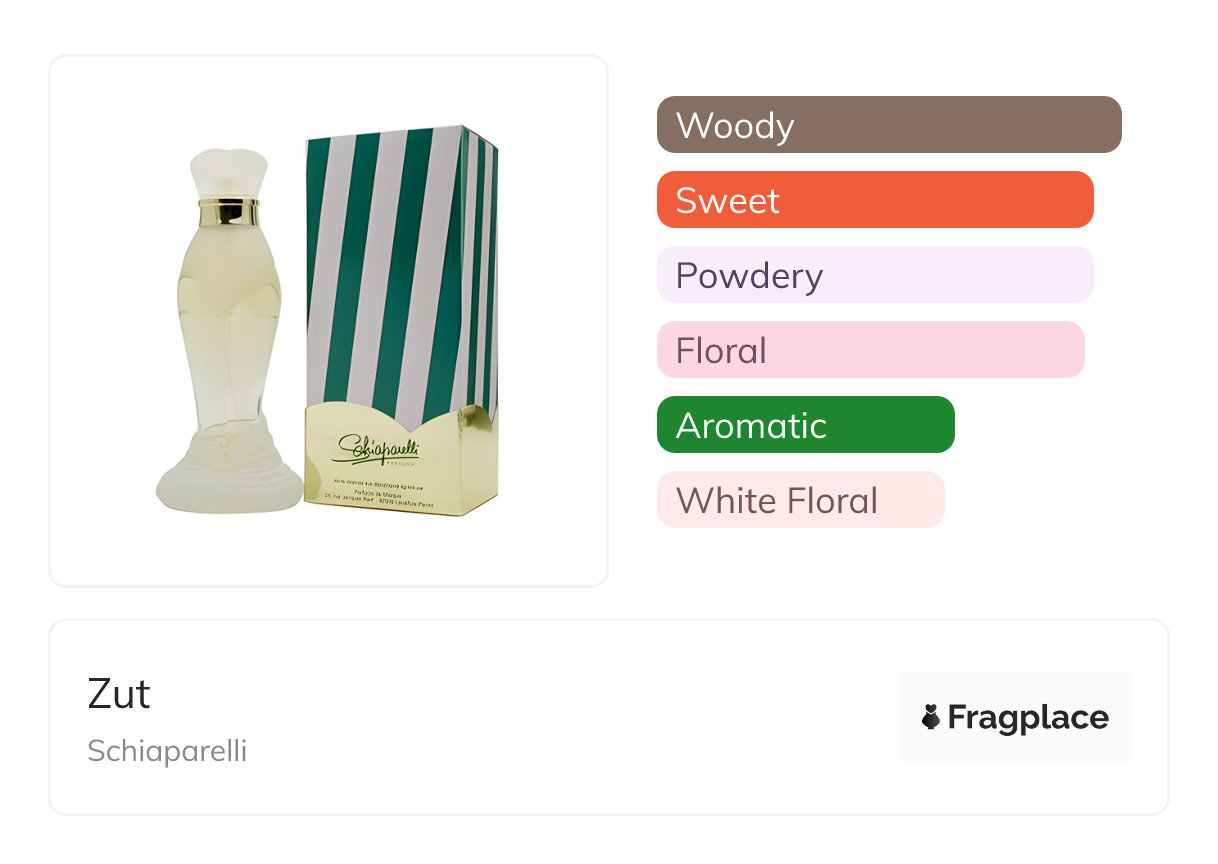Click the Schiaparelli script logo on box
This screenshot has width=1218, height=864.
coord(379,448)
